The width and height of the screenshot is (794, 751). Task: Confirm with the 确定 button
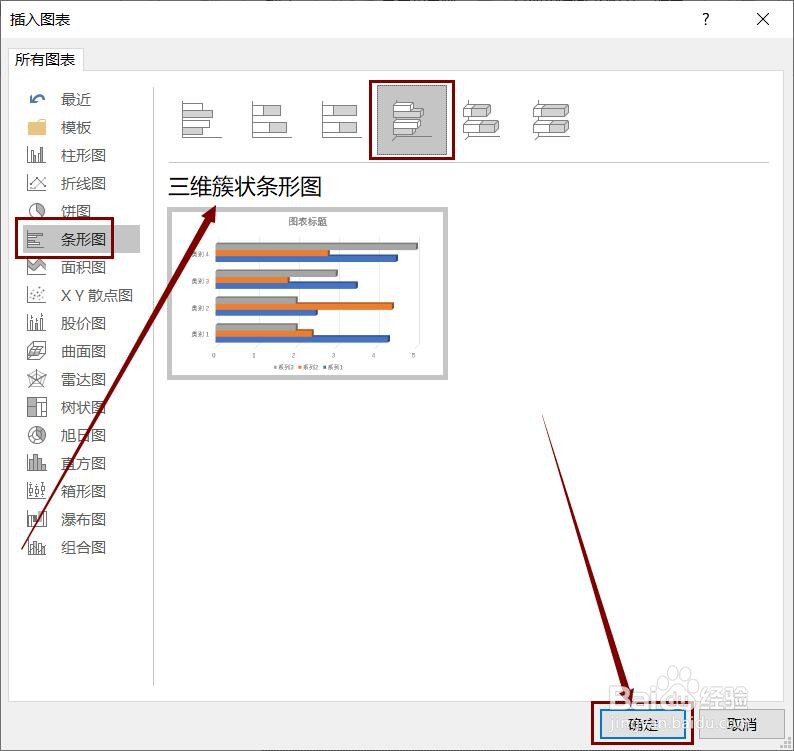coord(643,724)
